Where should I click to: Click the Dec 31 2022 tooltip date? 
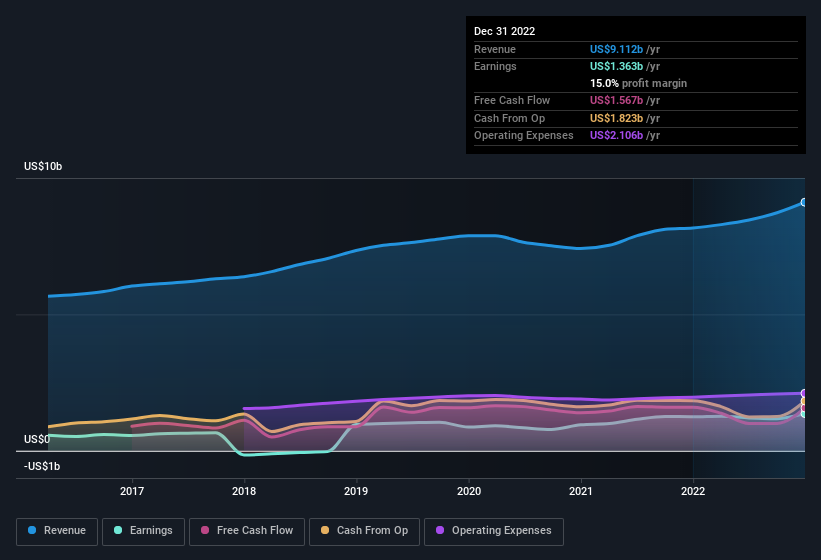coord(504,31)
